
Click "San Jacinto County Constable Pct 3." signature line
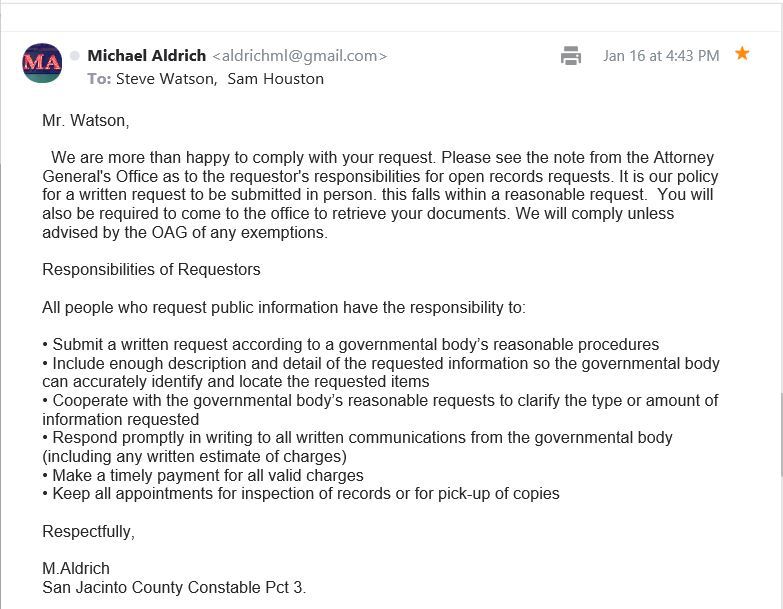pyautogui.click(x=174, y=587)
